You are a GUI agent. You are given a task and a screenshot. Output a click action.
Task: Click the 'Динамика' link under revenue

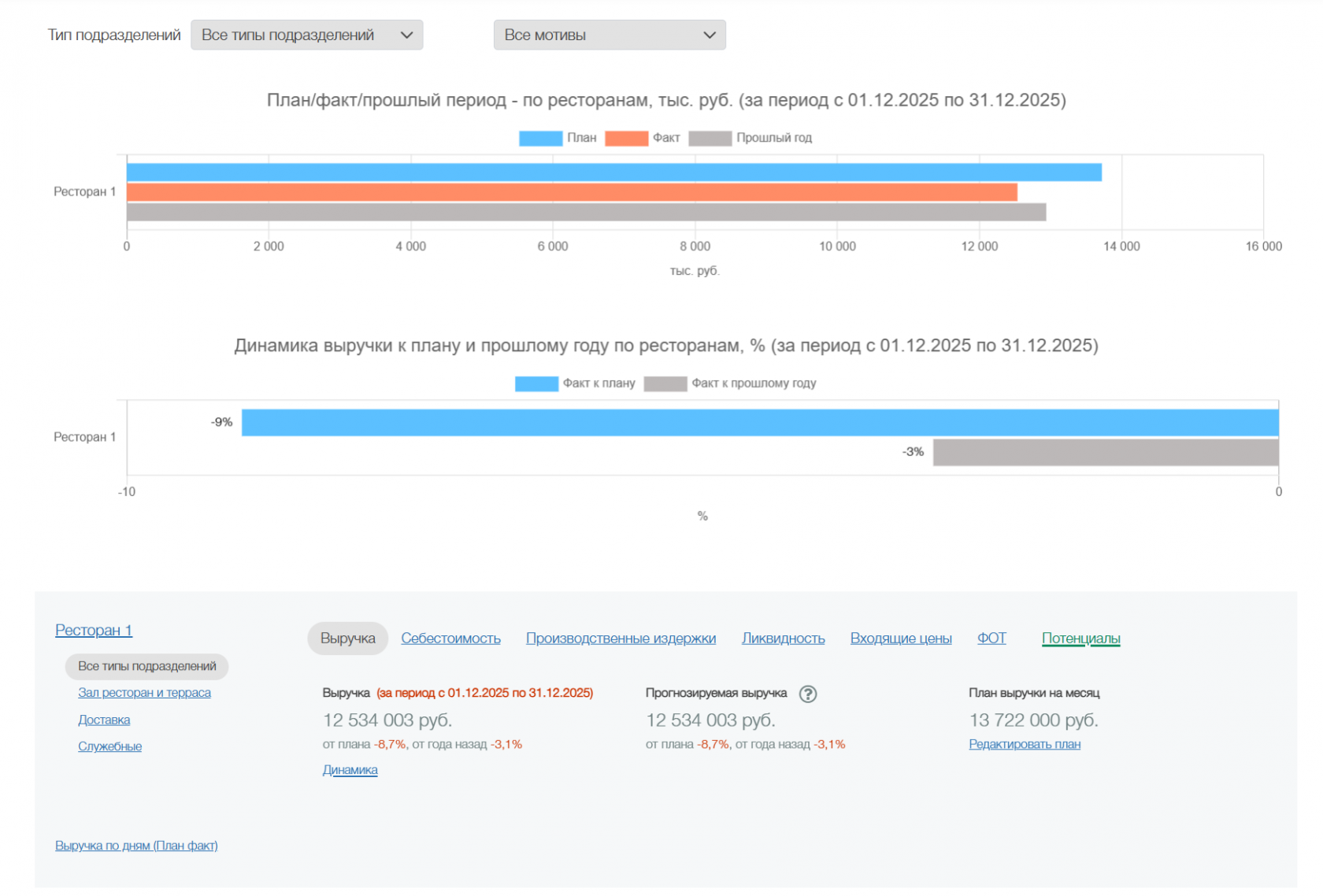pos(350,770)
